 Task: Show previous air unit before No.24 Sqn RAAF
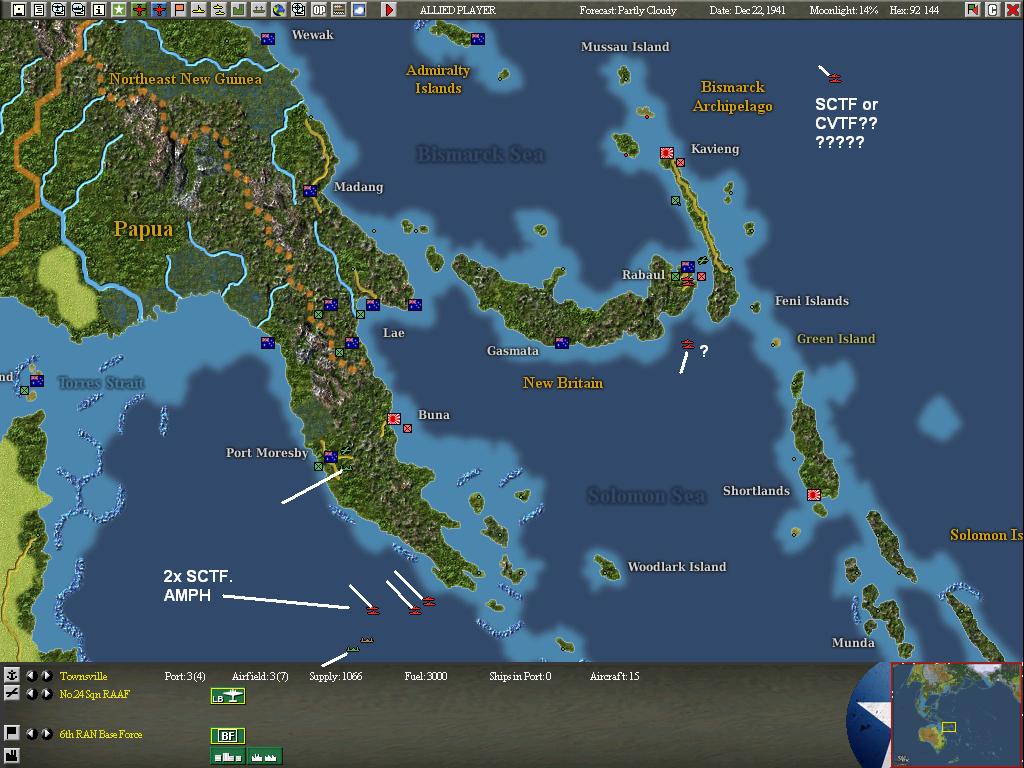tap(31, 694)
